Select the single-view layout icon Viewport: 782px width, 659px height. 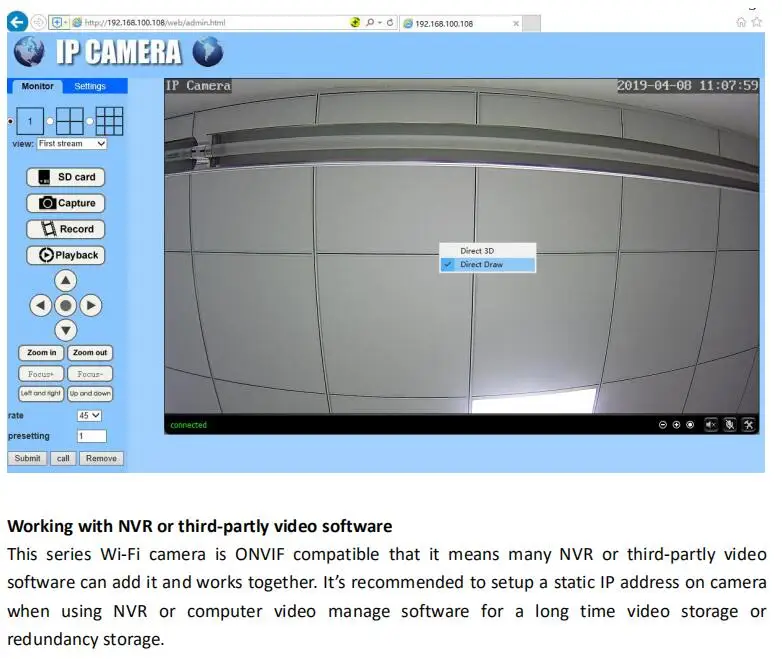click(30, 121)
